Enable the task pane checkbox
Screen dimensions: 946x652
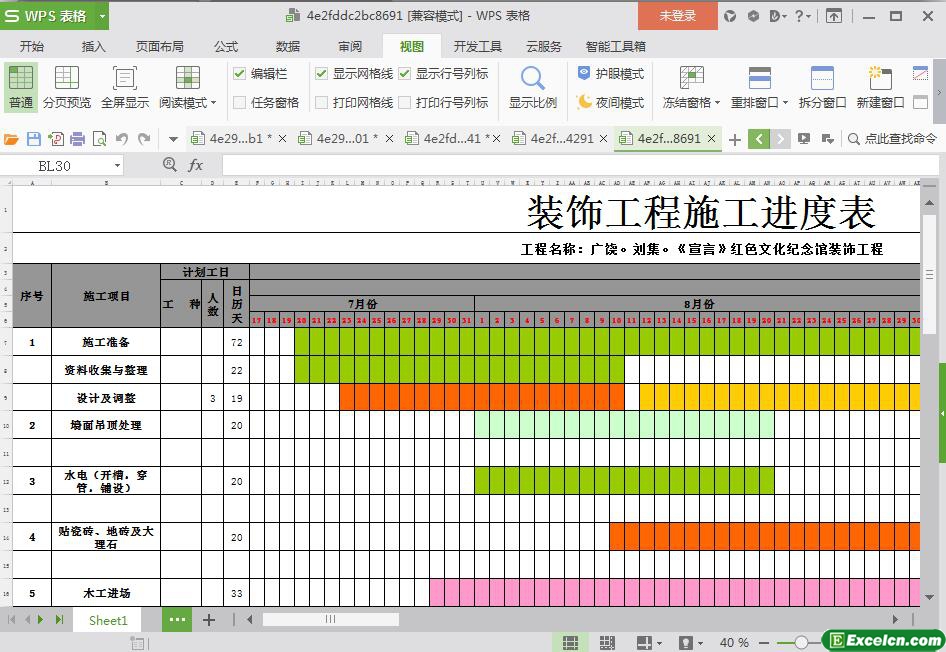click(x=240, y=102)
